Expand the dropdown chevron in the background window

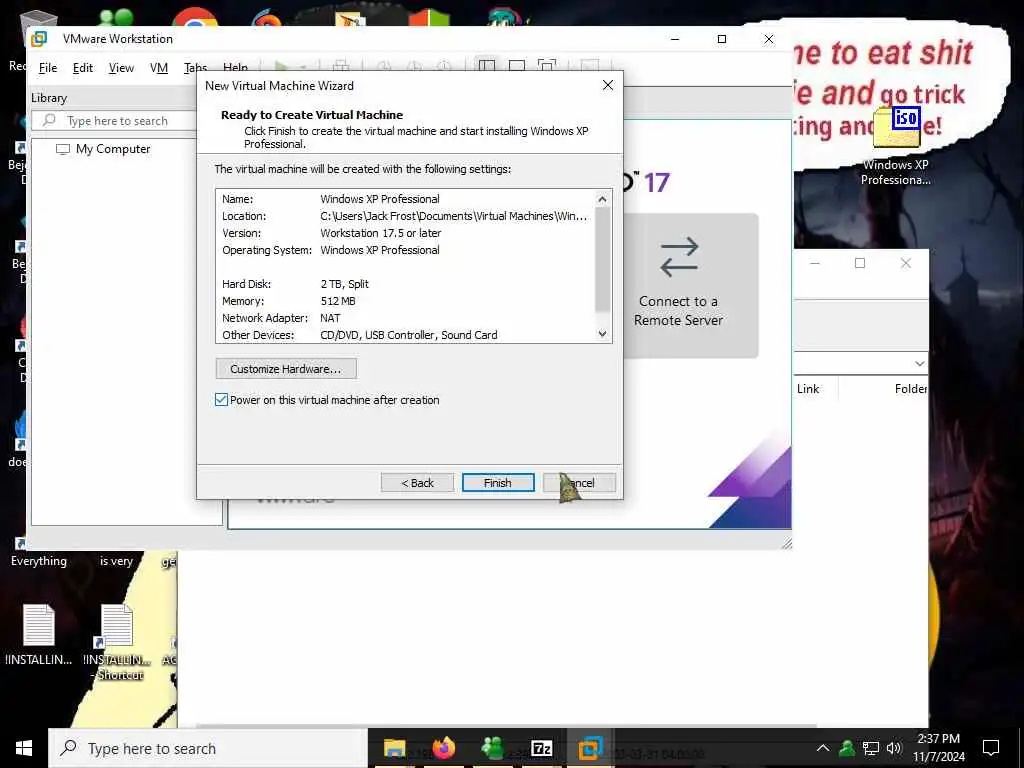[920, 364]
